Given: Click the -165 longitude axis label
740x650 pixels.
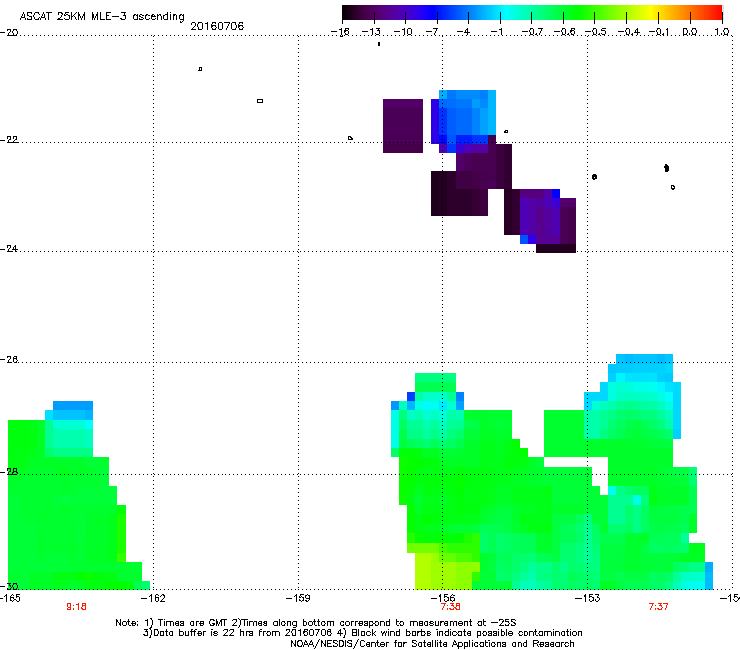Looking at the screenshot, I should pyautogui.click(x=10, y=598).
